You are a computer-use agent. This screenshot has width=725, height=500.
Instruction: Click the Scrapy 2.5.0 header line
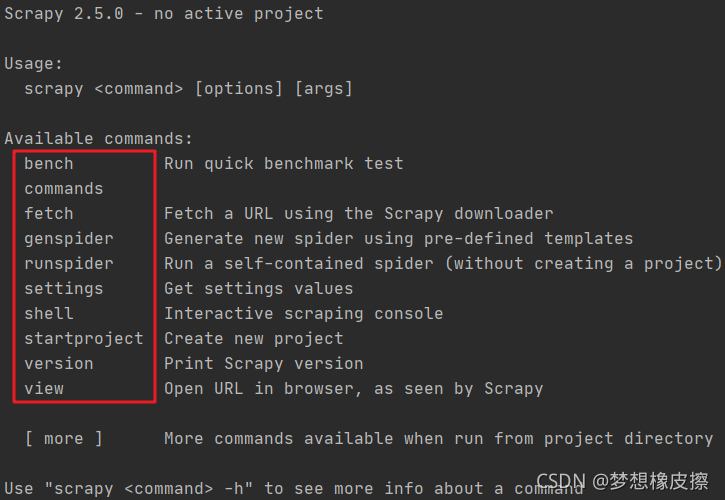pyautogui.click(x=164, y=14)
